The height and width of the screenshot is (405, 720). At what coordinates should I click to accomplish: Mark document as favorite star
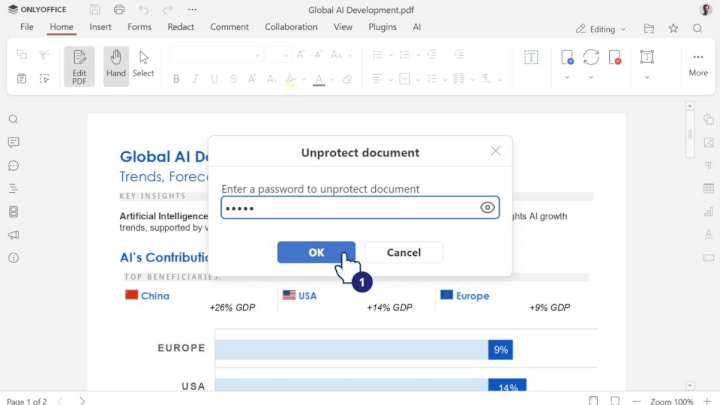[x=673, y=28]
